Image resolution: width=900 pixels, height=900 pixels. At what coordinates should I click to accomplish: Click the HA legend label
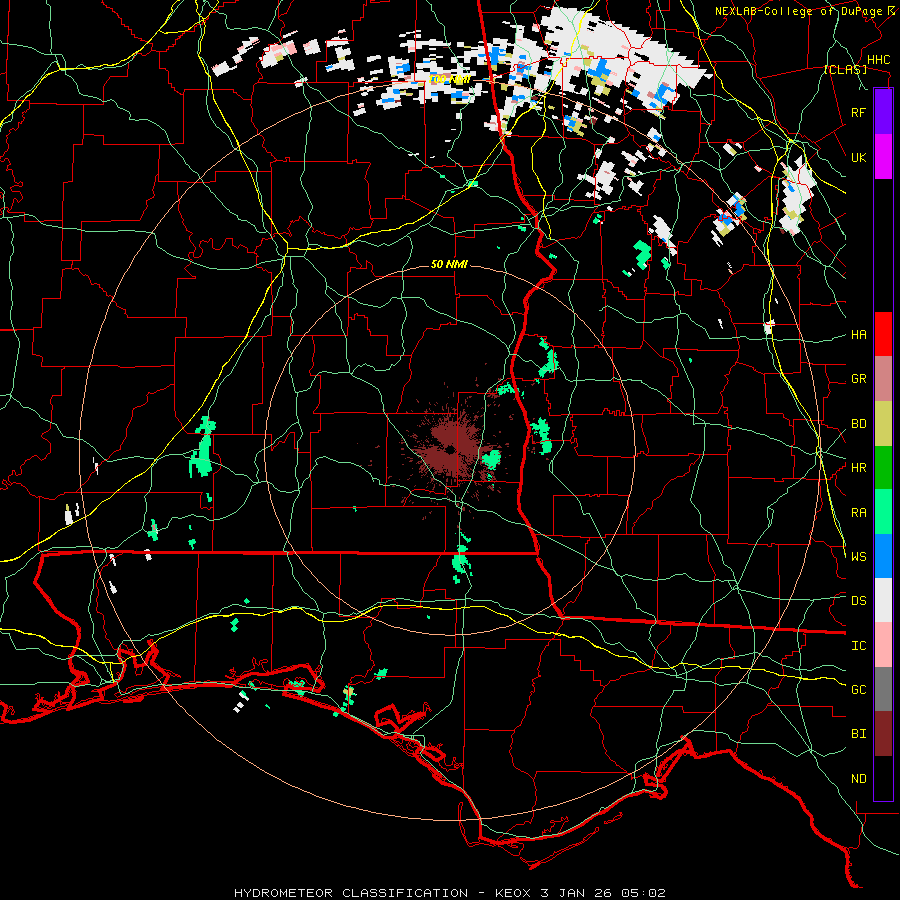[858, 335]
